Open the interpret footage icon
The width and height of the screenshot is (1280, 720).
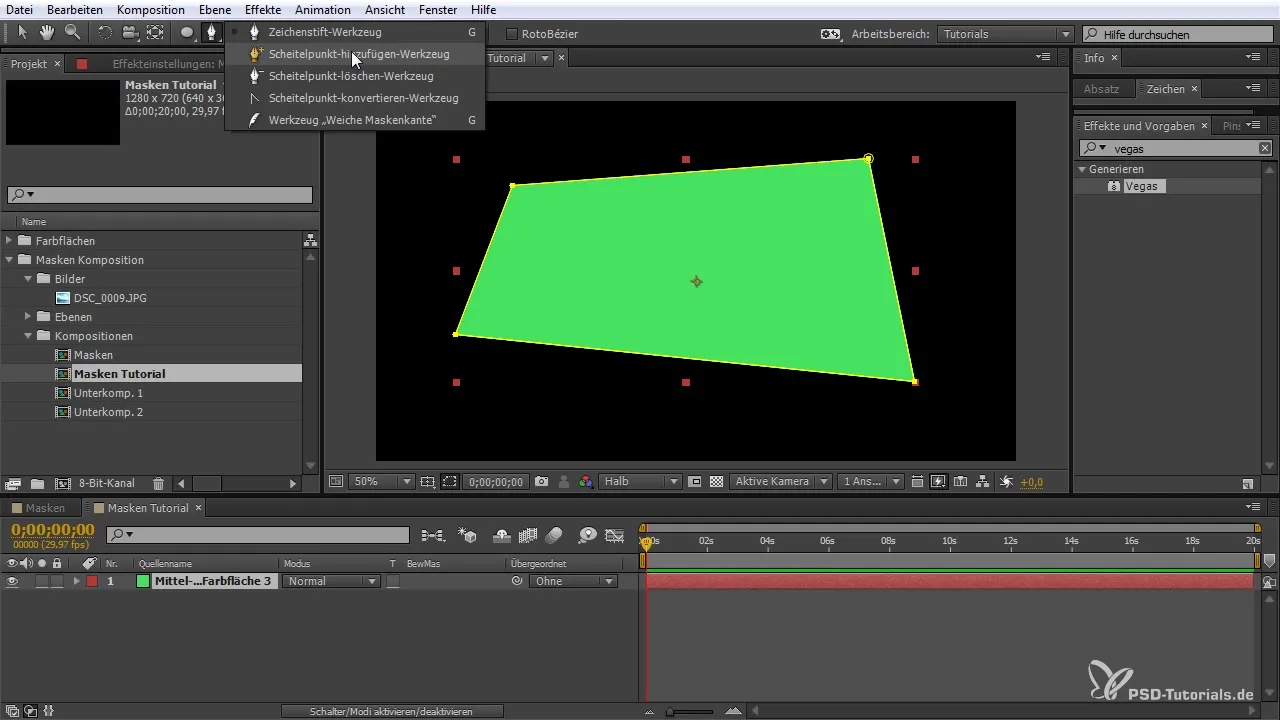[13, 483]
